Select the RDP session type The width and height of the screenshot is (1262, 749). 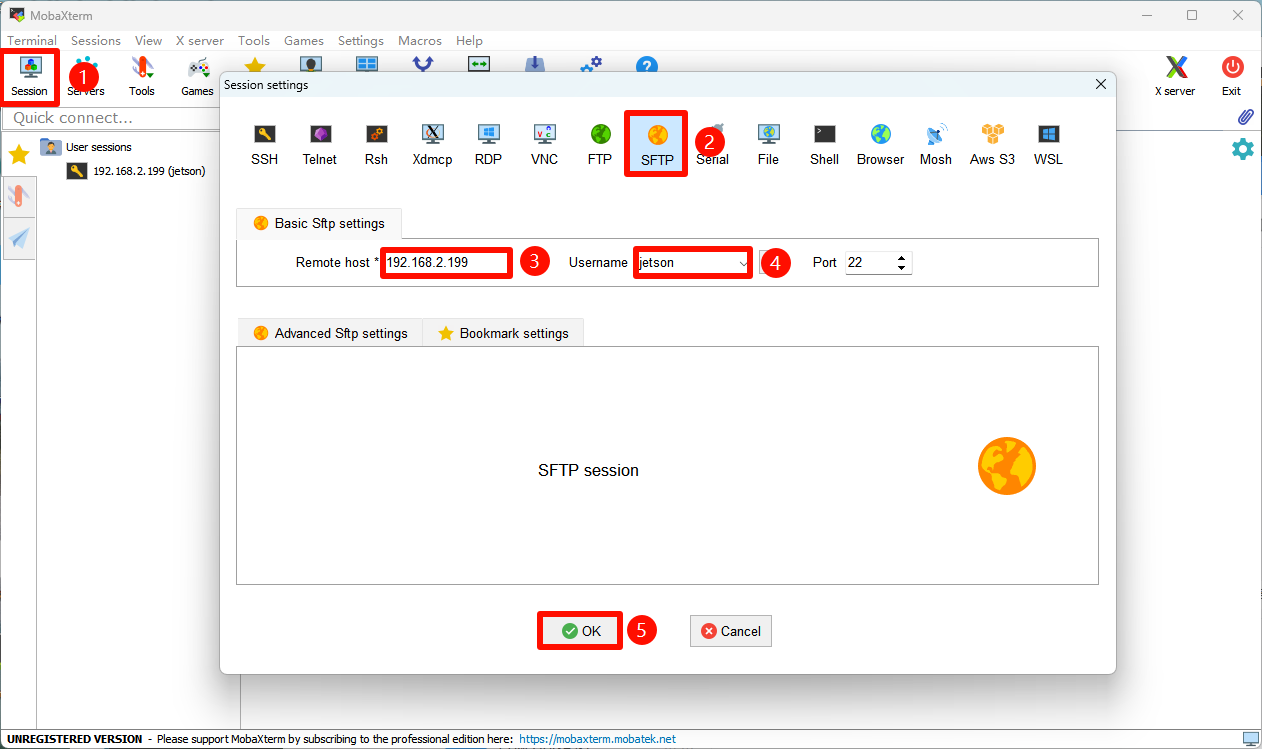(488, 145)
